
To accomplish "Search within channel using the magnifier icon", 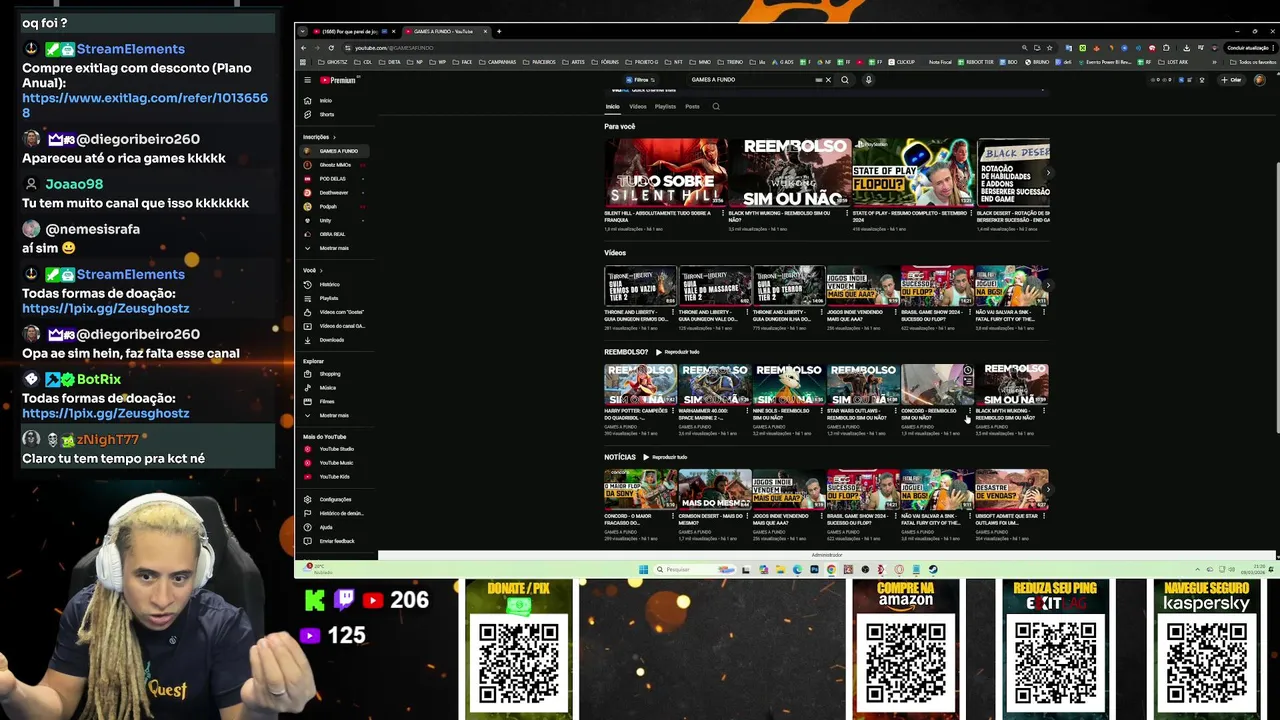I will pos(716,106).
